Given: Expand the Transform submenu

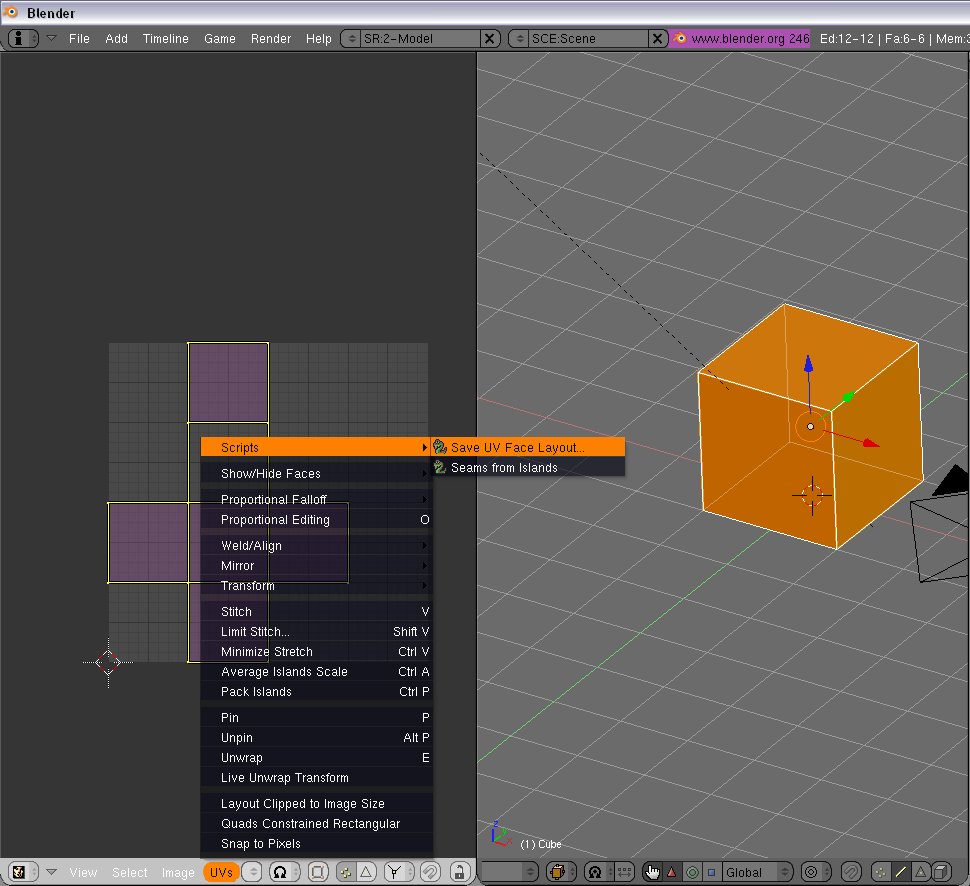Looking at the screenshot, I should [316, 585].
